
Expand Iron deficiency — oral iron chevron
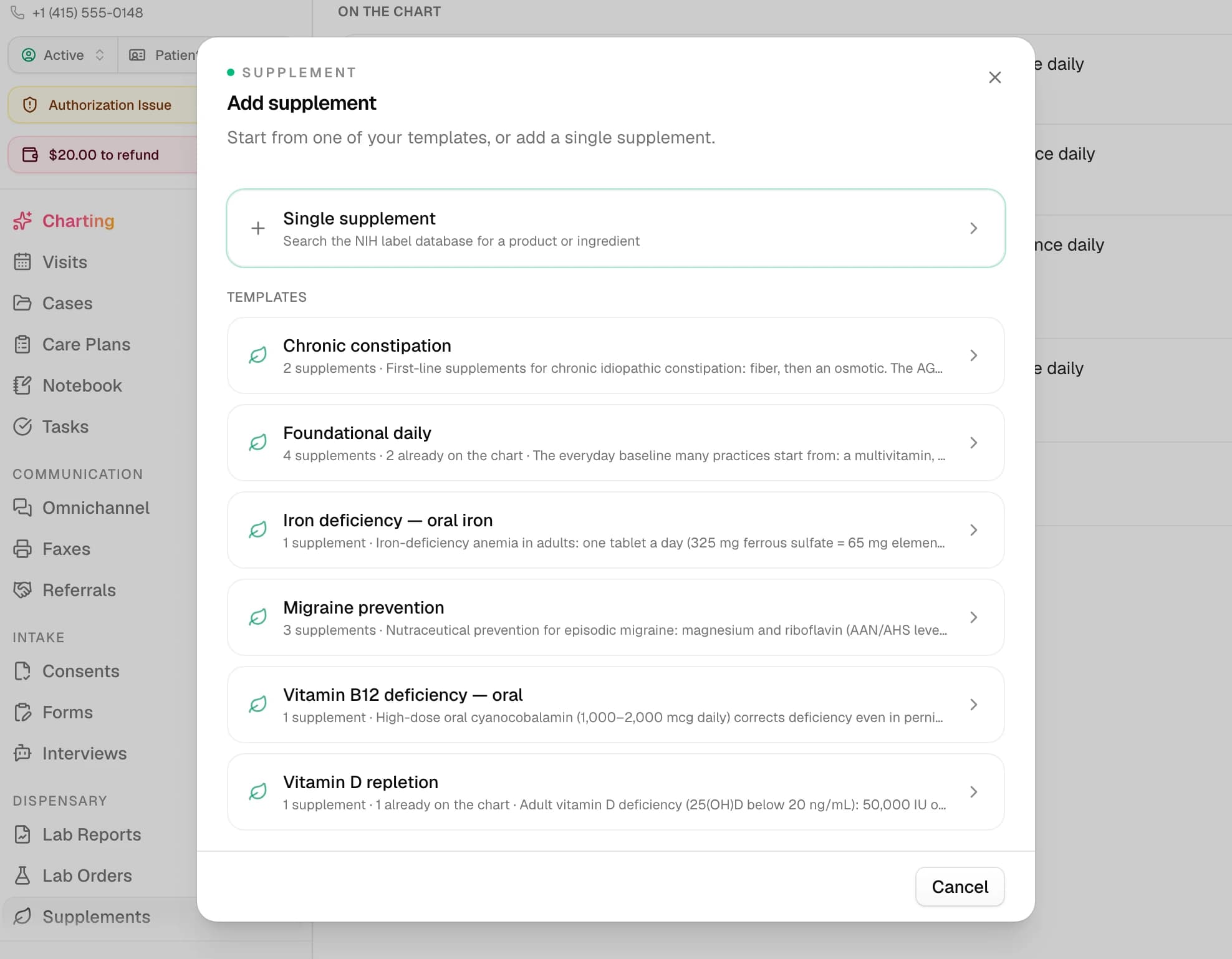(x=973, y=530)
